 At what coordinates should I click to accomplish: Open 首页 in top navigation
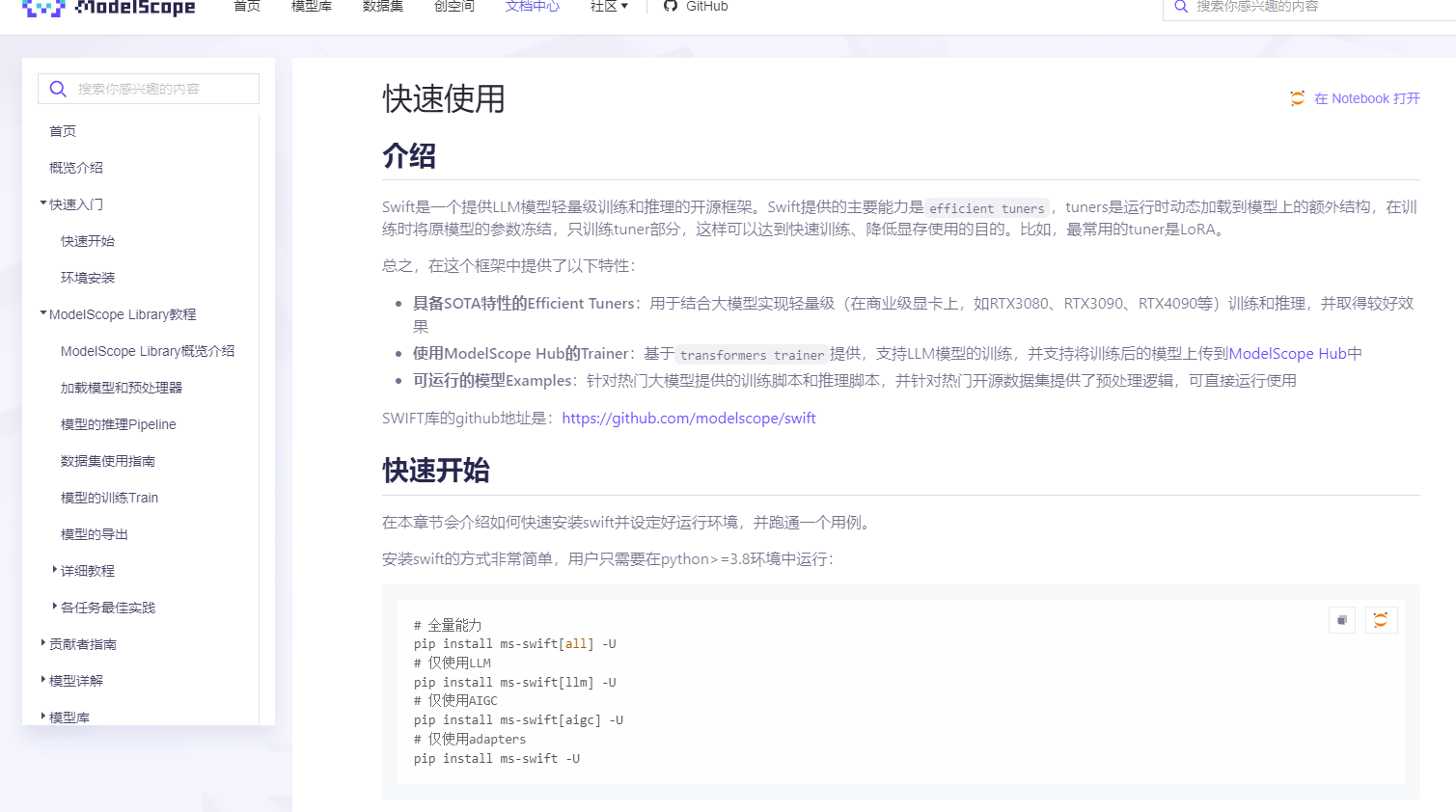[247, 6]
